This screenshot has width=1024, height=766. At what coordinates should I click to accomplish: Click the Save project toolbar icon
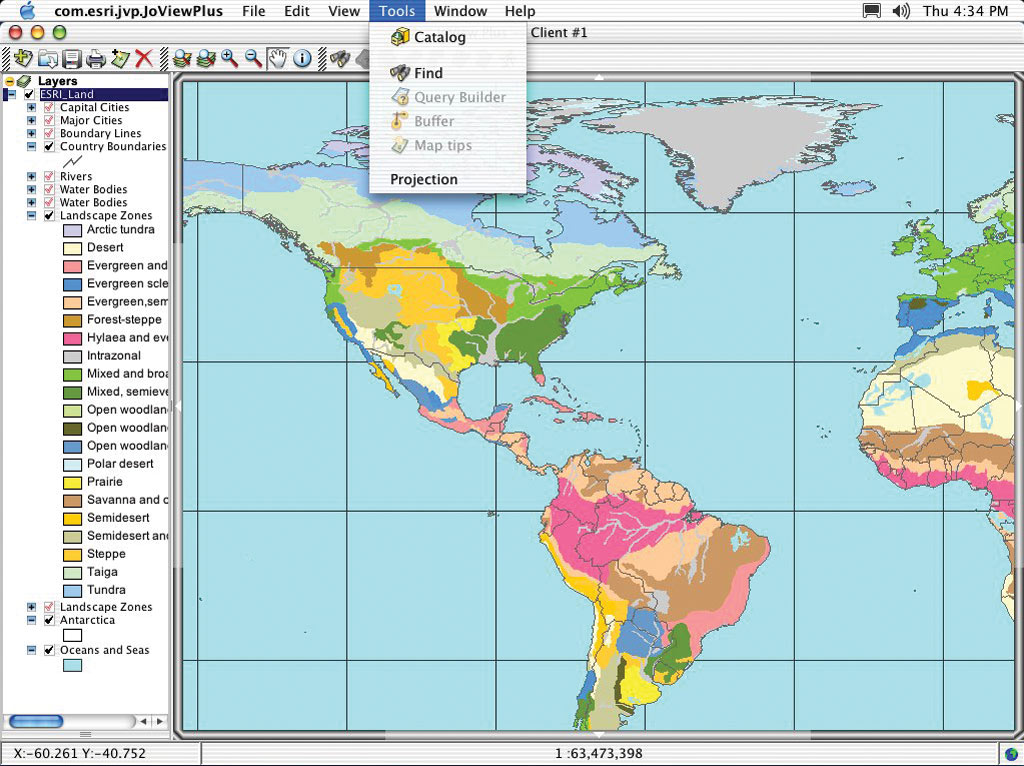[71, 59]
